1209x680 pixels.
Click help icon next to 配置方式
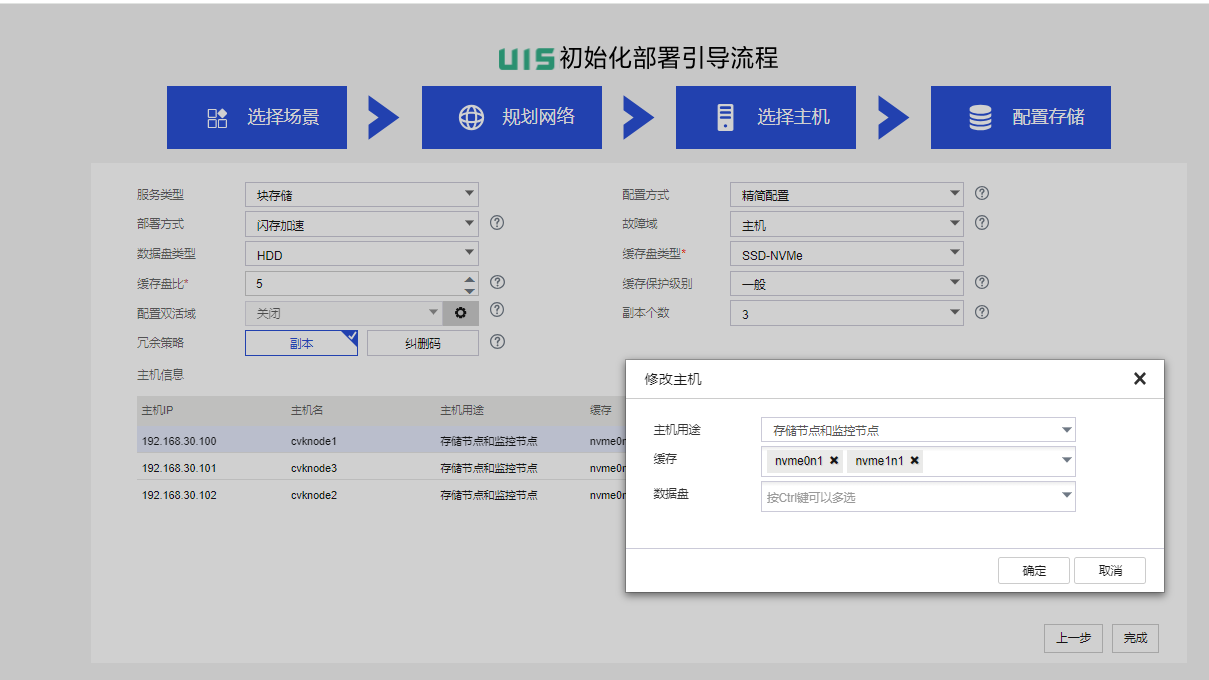[982, 193]
